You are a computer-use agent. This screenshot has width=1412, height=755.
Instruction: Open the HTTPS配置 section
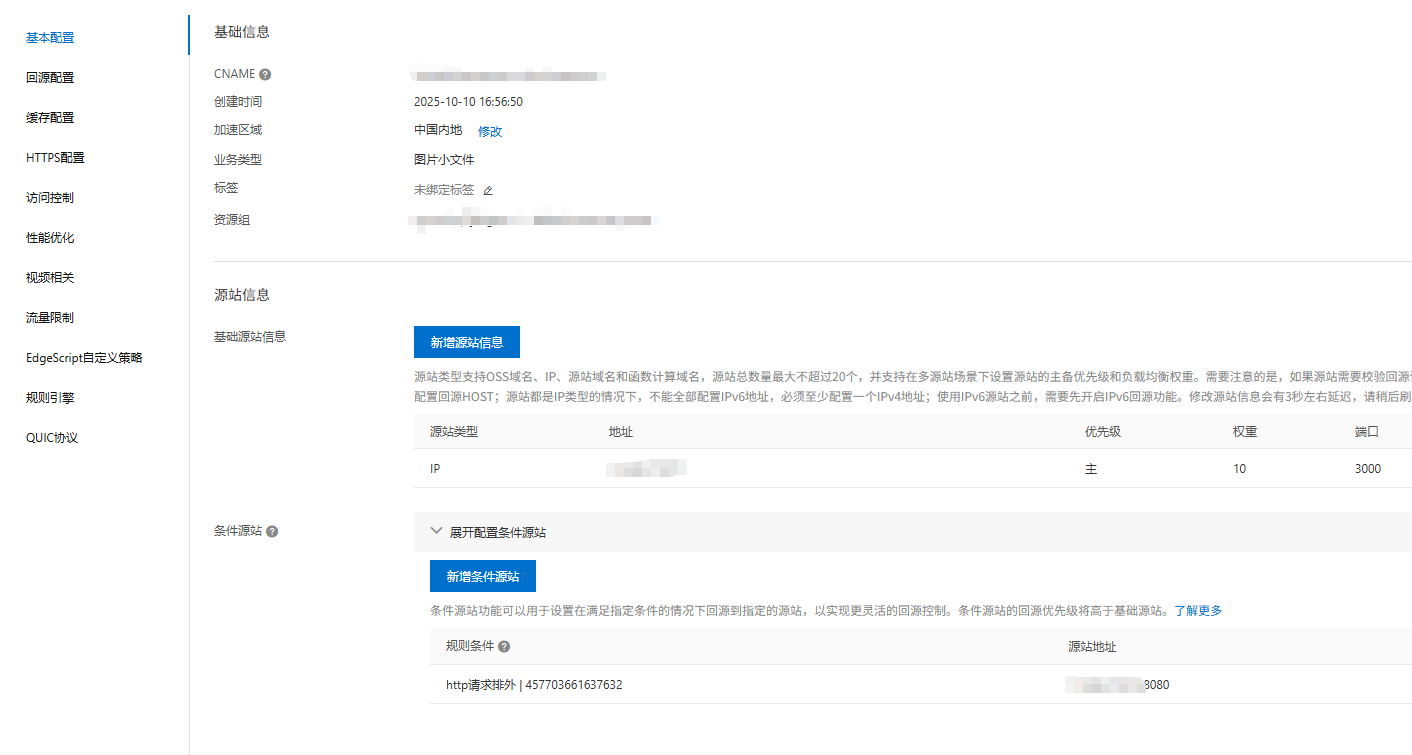[x=55, y=158]
